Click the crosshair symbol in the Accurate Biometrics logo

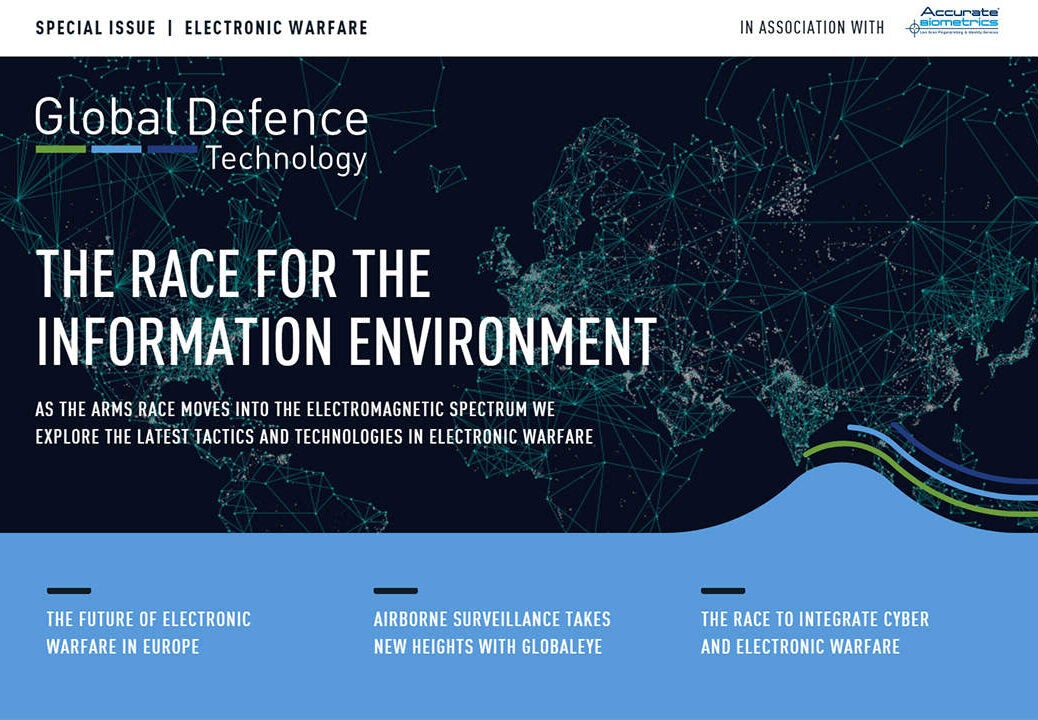pyautogui.click(x=913, y=29)
